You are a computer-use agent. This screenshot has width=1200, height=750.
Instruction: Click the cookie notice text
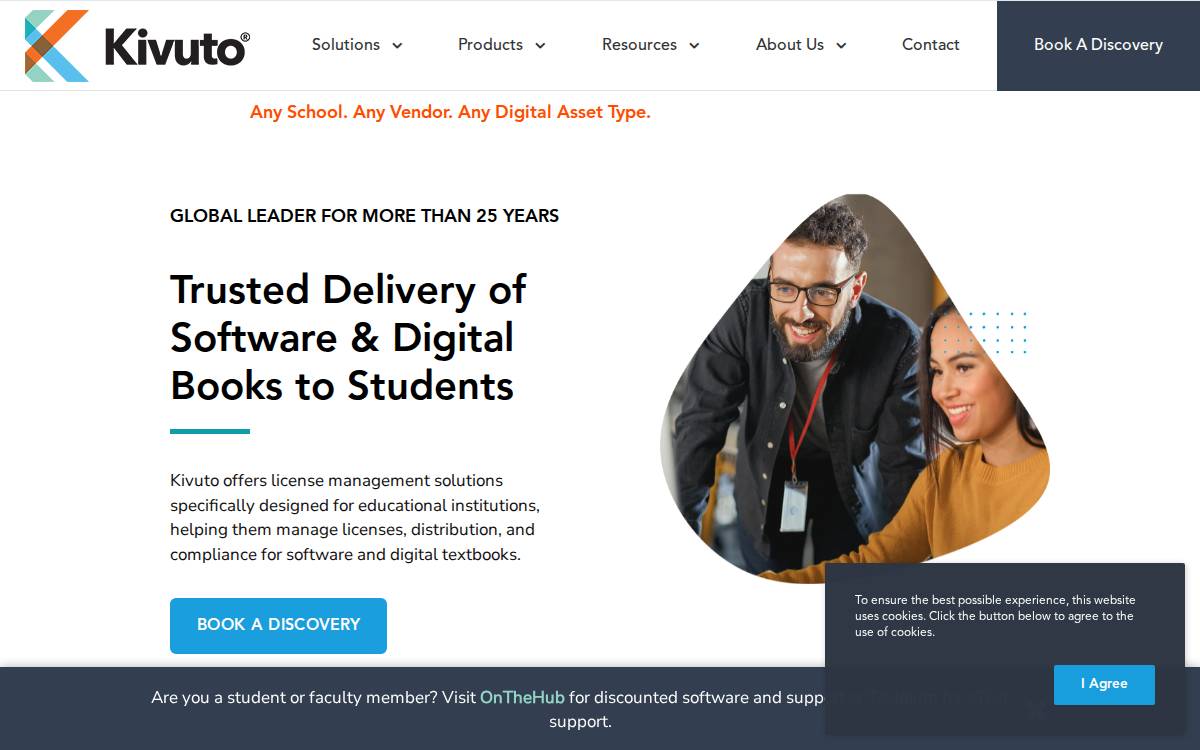pos(995,616)
